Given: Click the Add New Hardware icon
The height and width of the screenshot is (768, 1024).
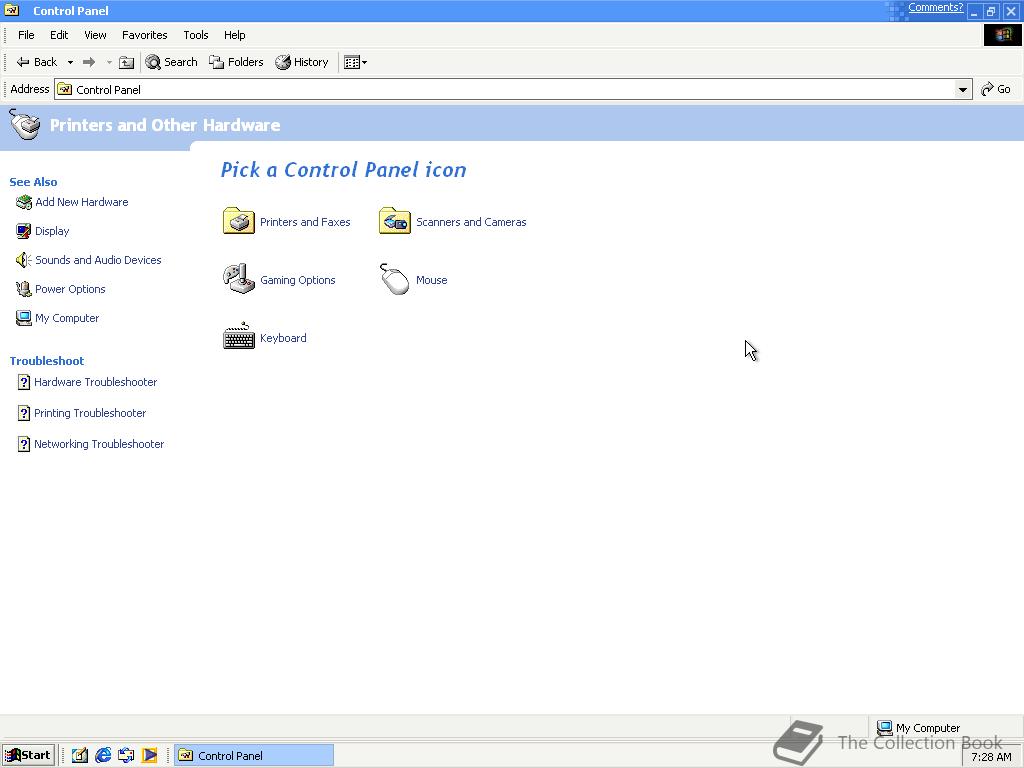Looking at the screenshot, I should coord(24,202).
